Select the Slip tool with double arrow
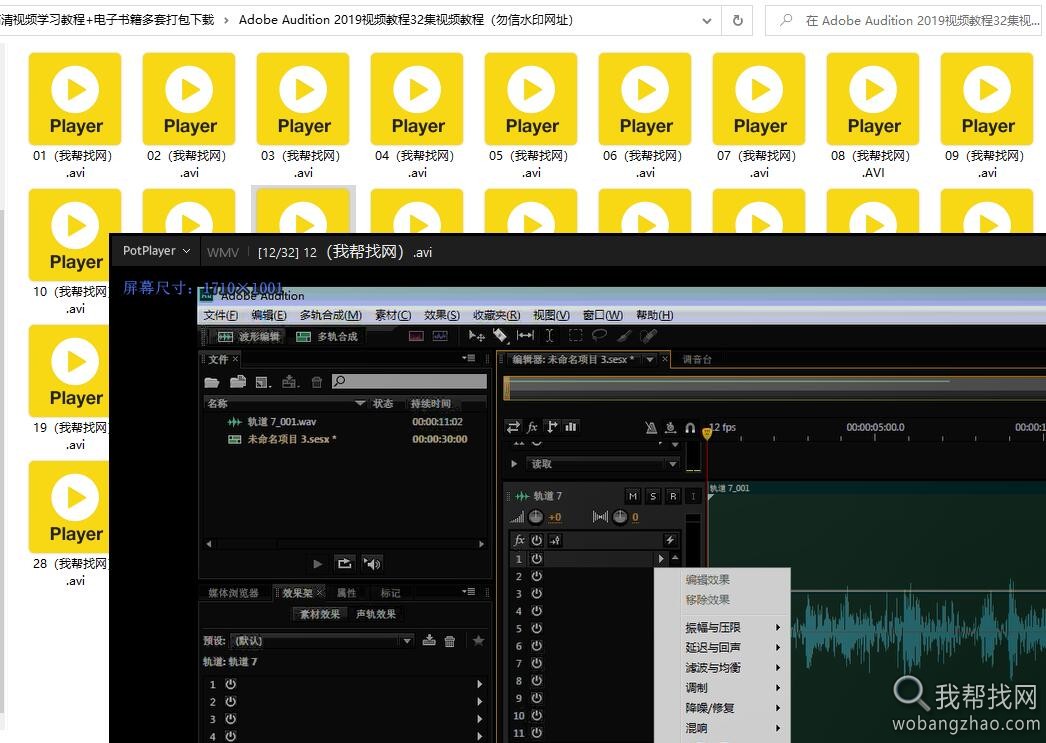The width and height of the screenshot is (1046, 743). pyautogui.click(x=525, y=335)
